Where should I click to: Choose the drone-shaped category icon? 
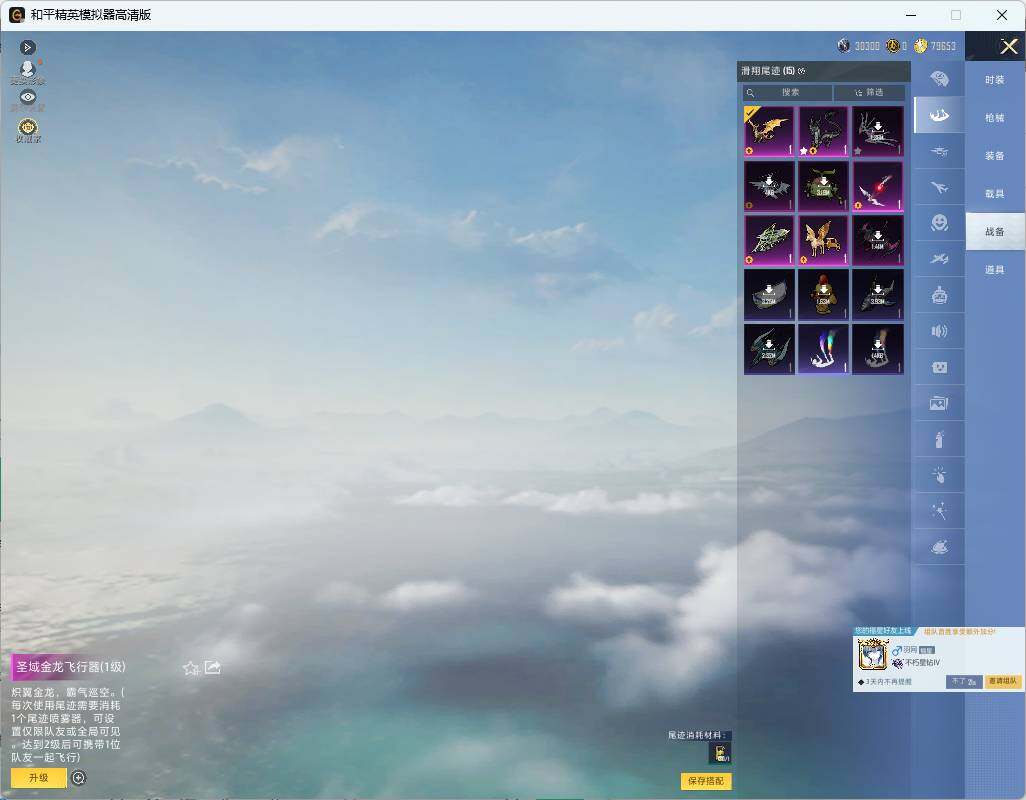coord(939,152)
